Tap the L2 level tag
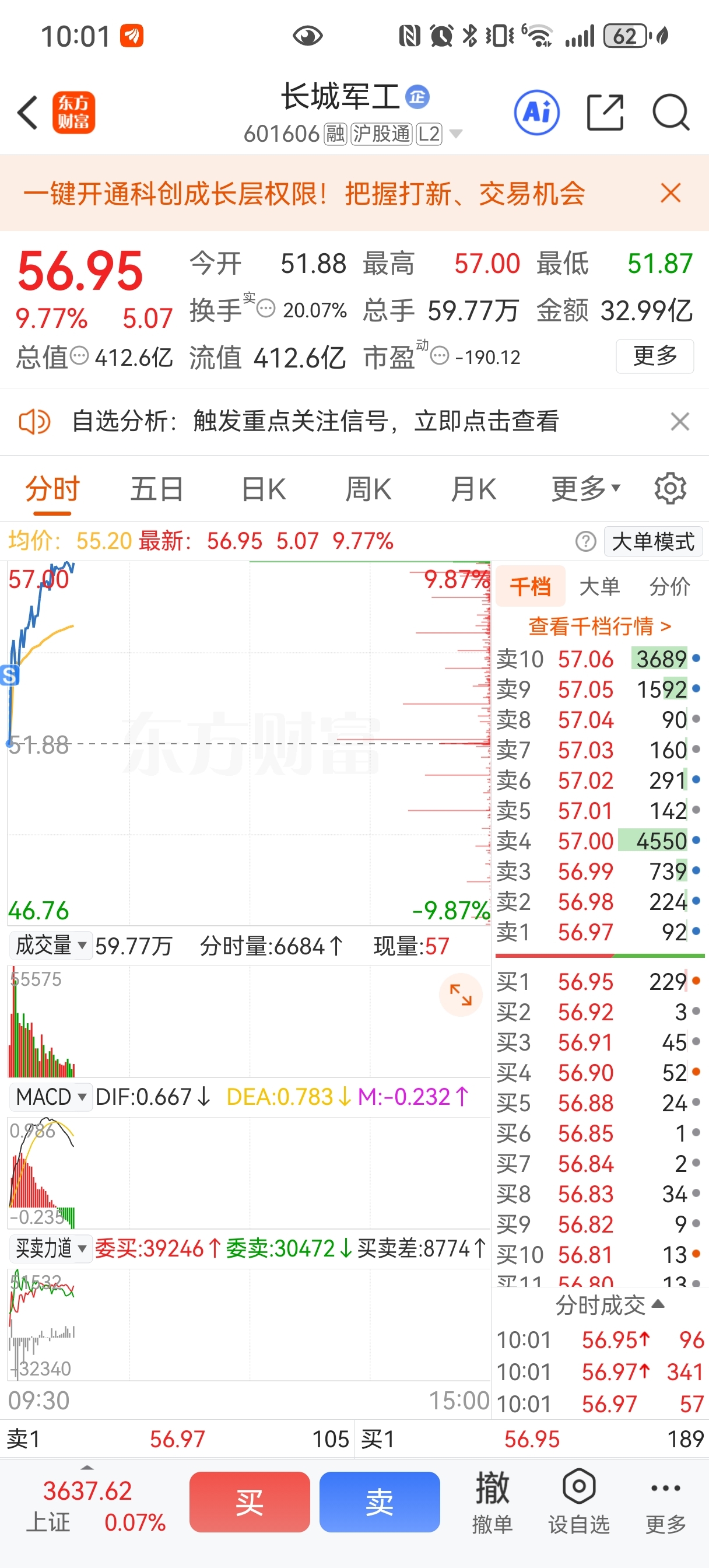Viewport: 709px width, 1568px height. coord(429,134)
